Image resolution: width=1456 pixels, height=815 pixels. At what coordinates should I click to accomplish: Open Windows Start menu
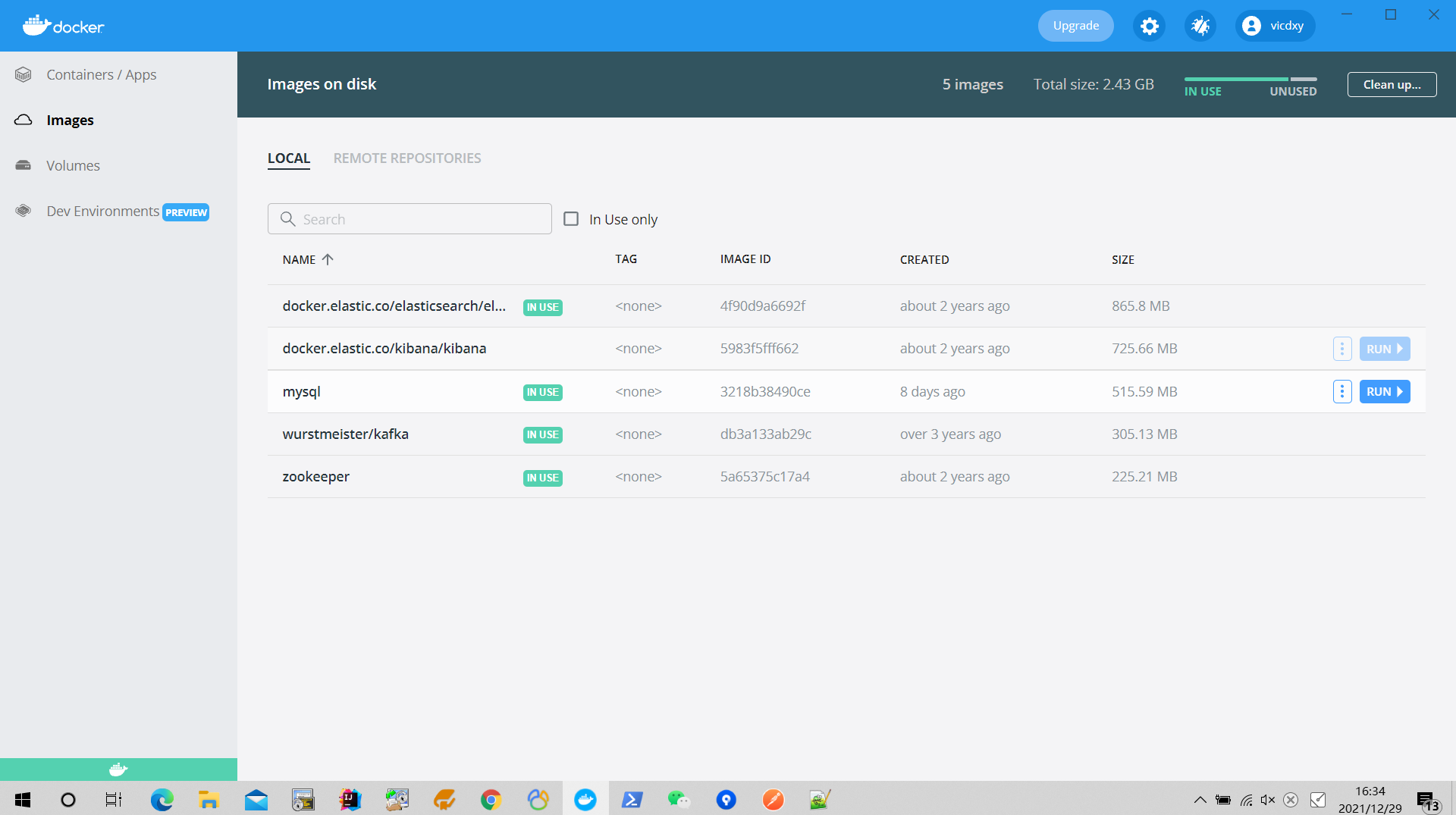(x=23, y=799)
